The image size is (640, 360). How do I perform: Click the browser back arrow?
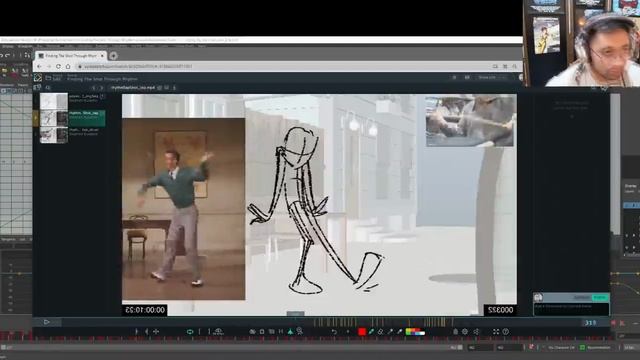click(40, 67)
